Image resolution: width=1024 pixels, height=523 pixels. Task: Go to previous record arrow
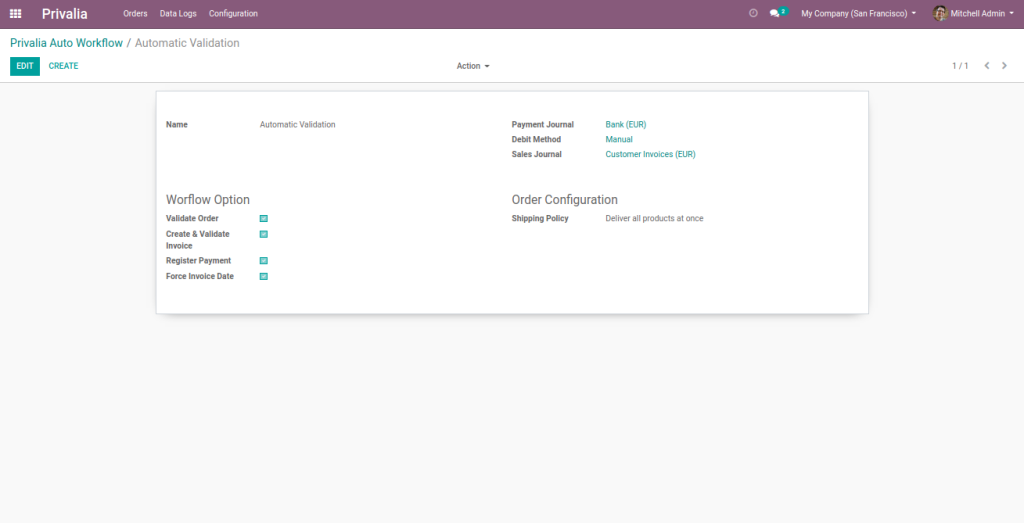[x=987, y=66]
